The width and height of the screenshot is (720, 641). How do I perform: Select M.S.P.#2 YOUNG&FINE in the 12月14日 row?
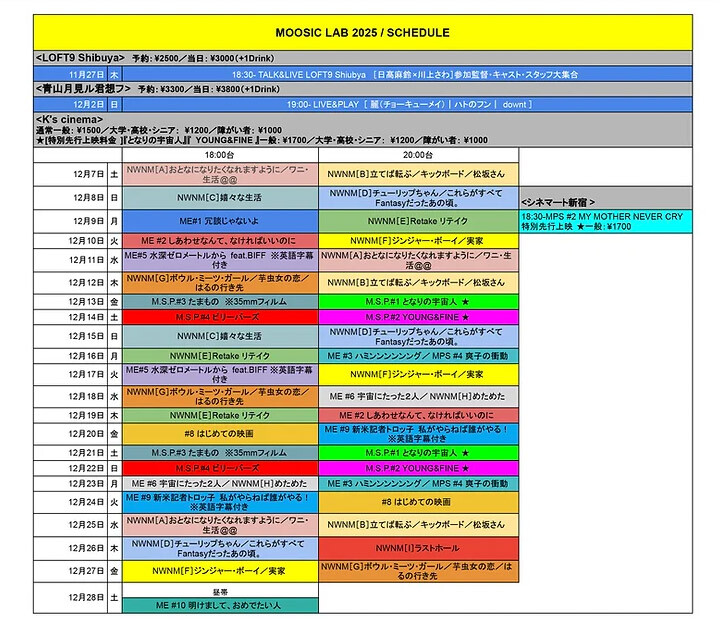coord(418,317)
